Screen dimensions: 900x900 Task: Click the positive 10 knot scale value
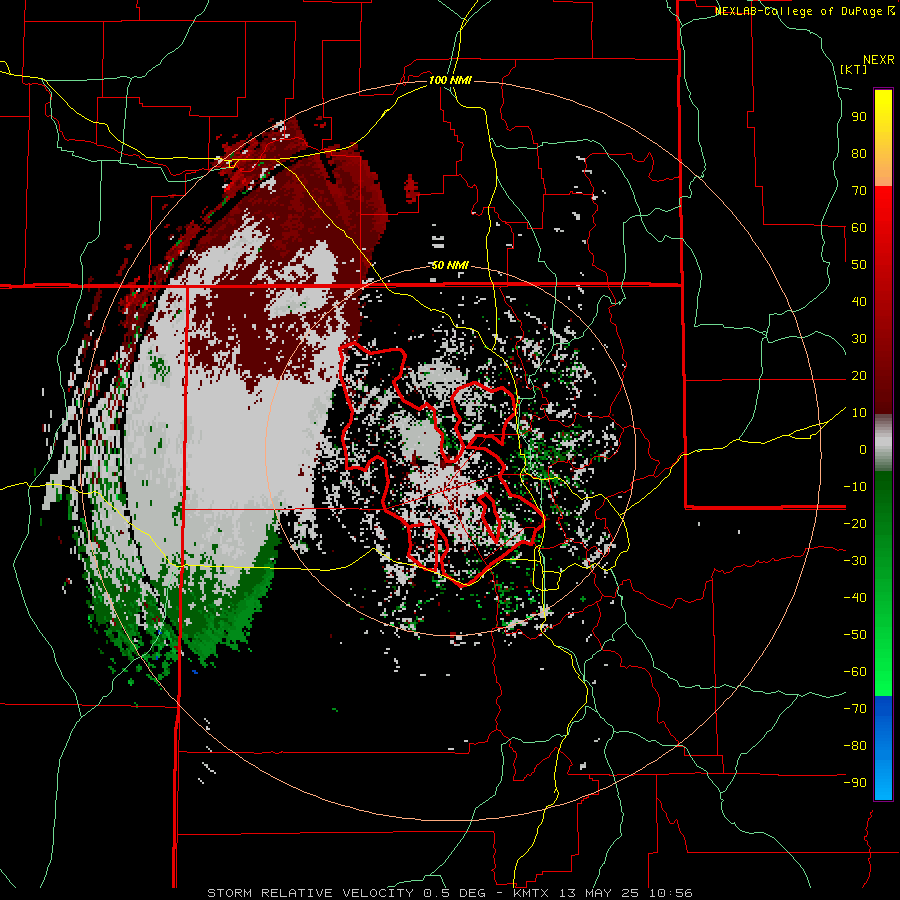[859, 413]
